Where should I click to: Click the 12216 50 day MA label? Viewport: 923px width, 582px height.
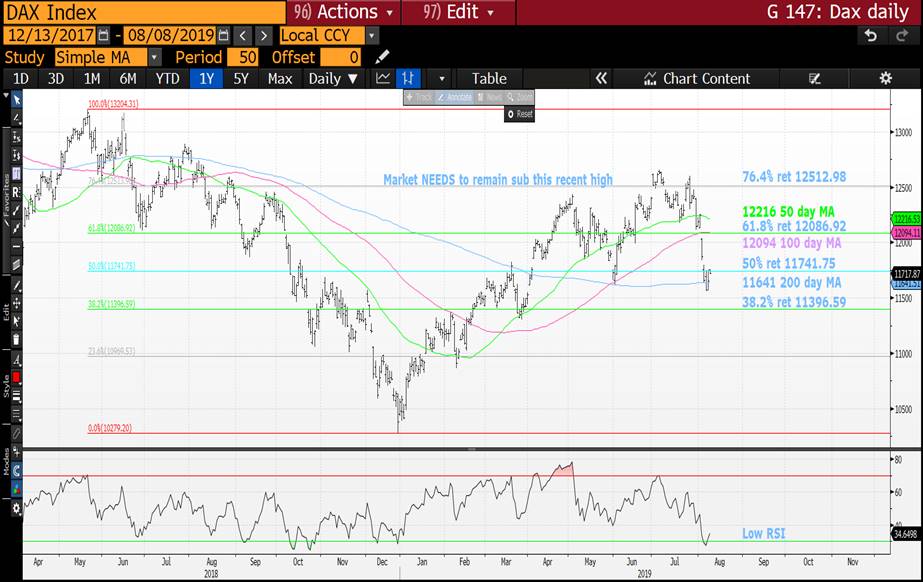[x=788, y=212]
